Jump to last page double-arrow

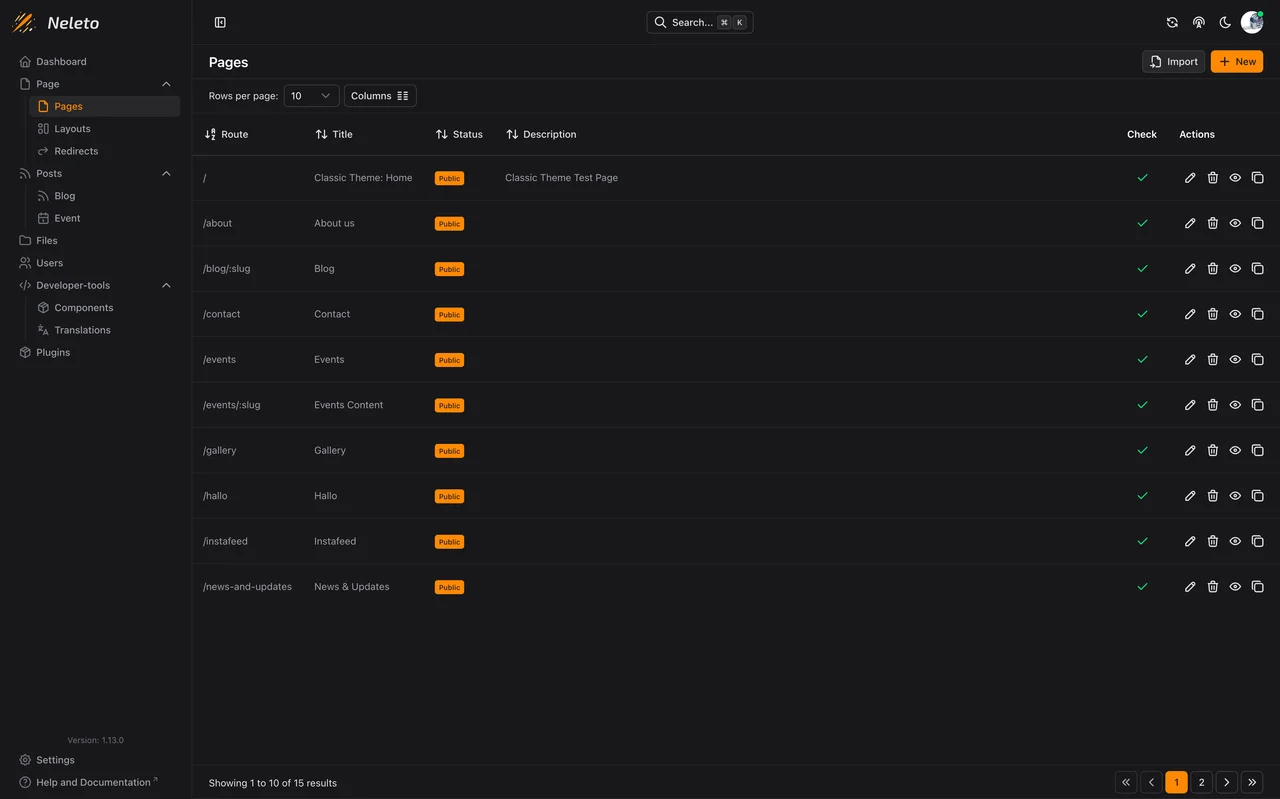tap(1252, 782)
